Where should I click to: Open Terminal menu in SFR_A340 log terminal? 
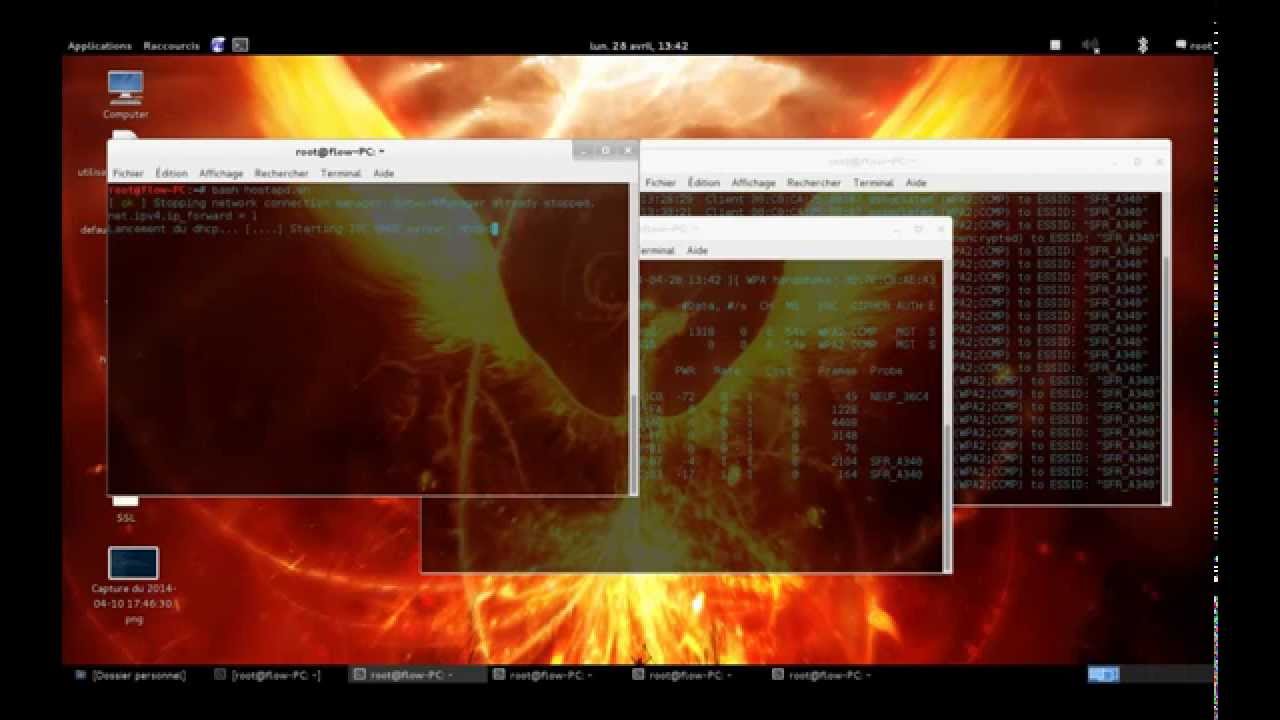pyautogui.click(x=873, y=183)
